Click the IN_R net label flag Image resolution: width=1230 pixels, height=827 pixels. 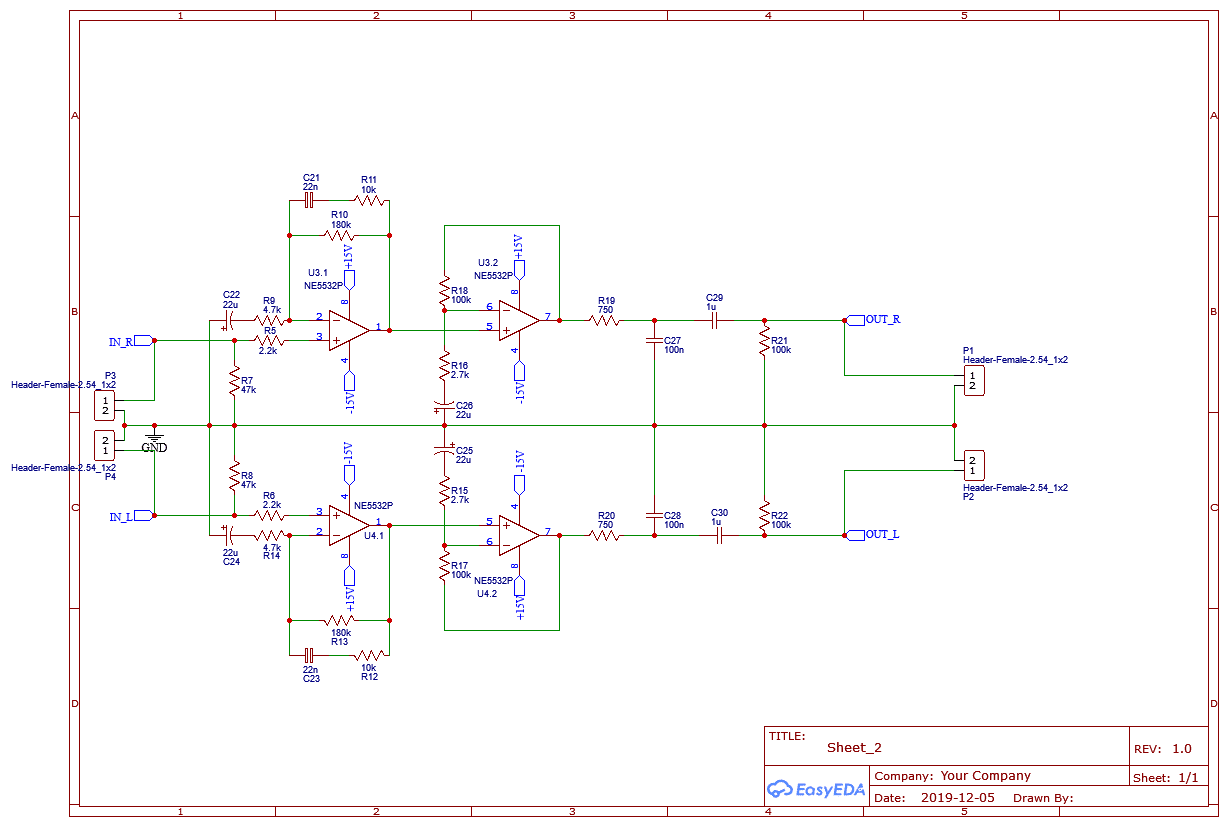pos(140,340)
